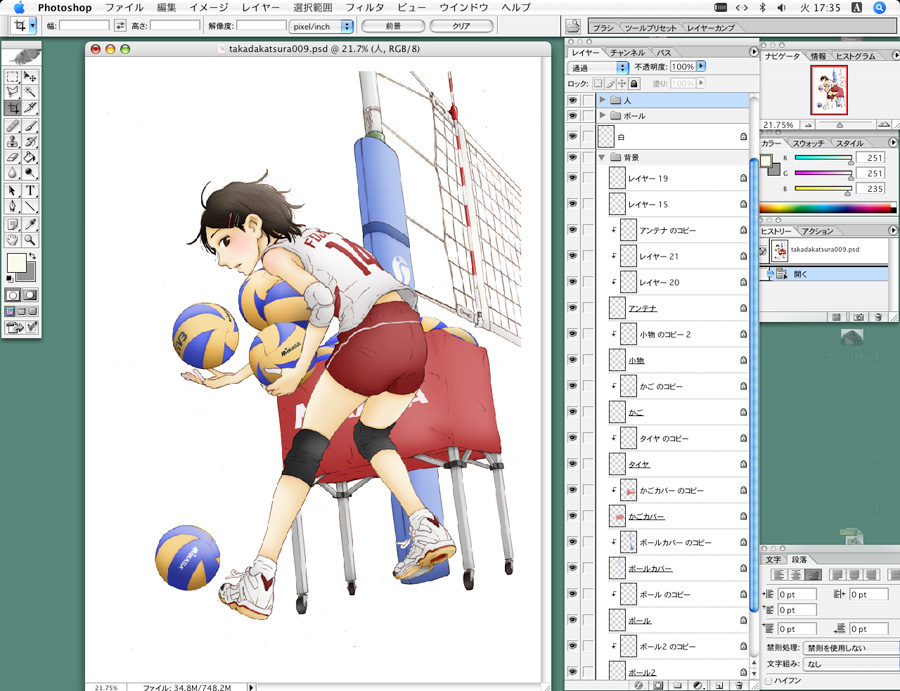The image size is (900, 691).
Task: Select the Zoom magnifier tool
Action: 30,240
